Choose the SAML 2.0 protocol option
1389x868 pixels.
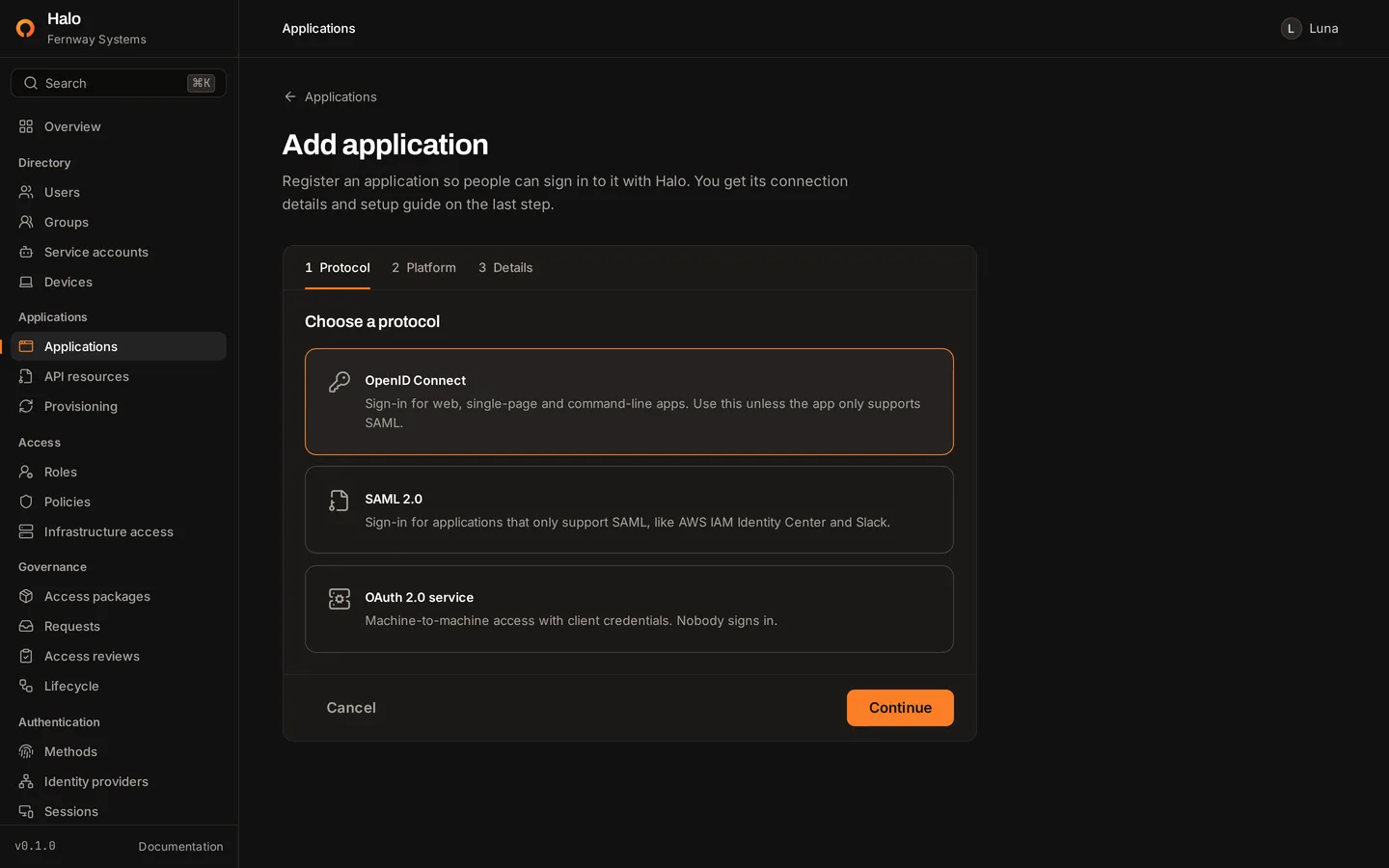[629, 509]
